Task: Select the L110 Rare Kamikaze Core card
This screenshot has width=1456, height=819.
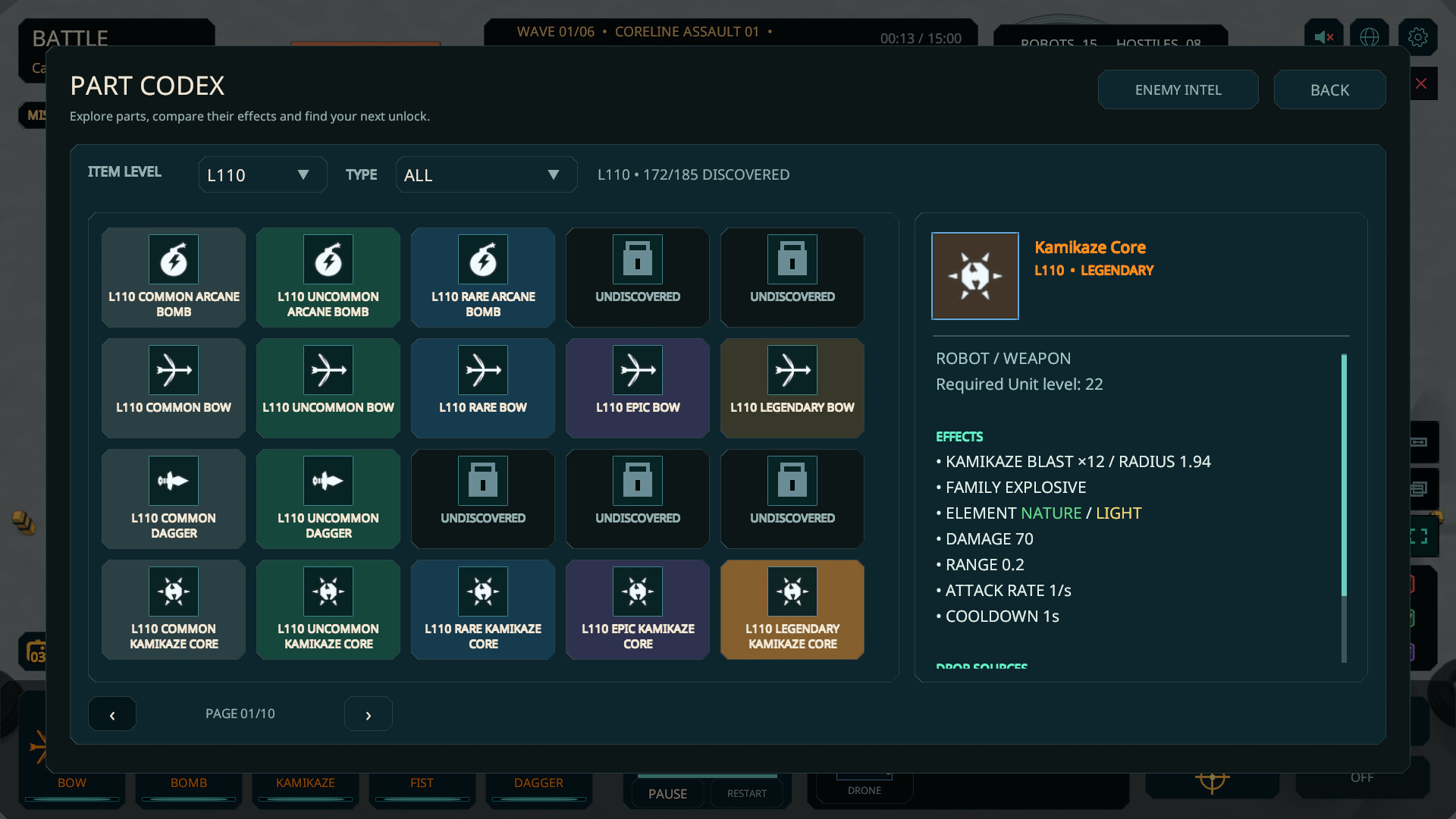Action: tap(483, 610)
